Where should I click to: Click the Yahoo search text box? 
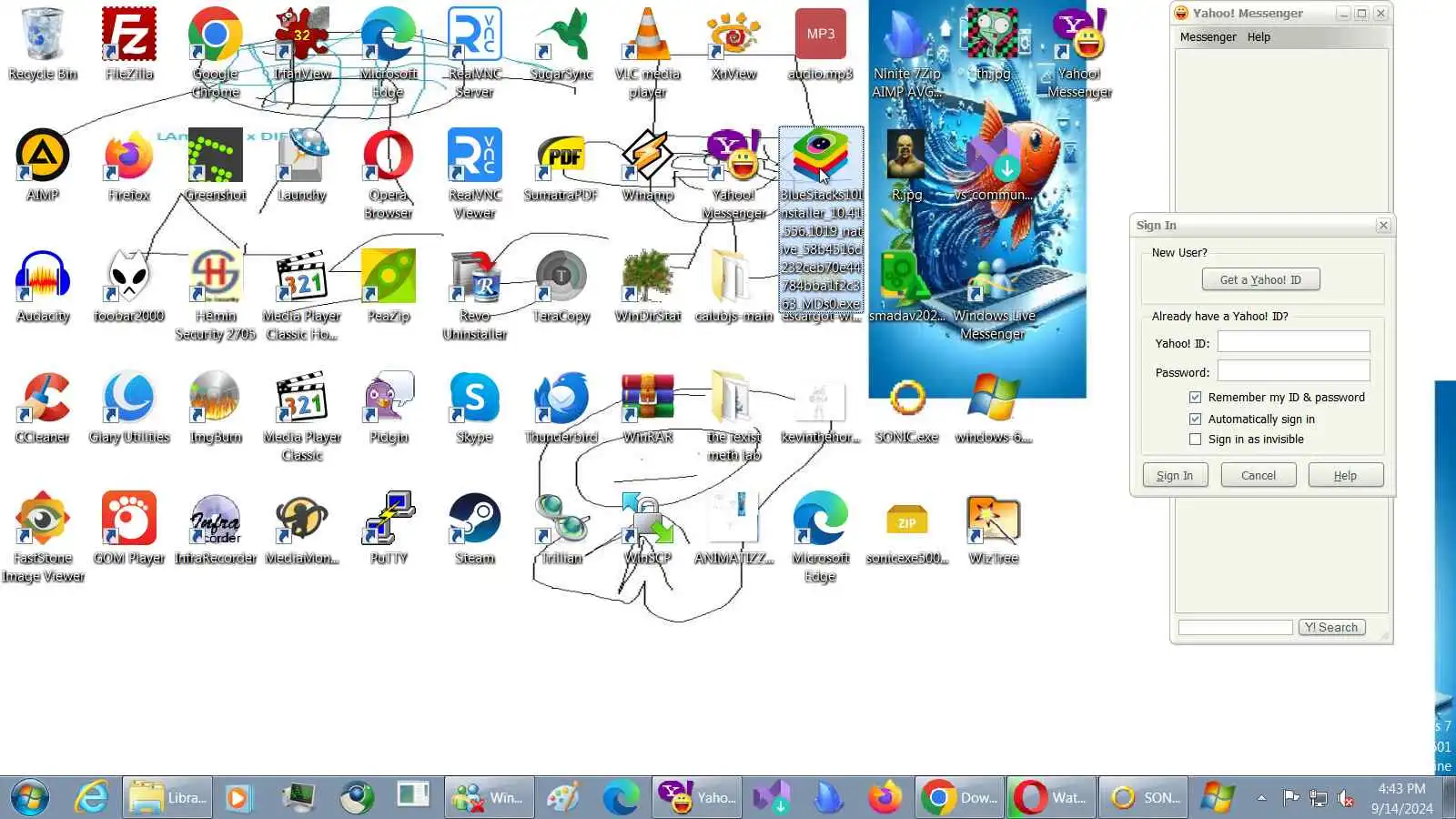pyautogui.click(x=1235, y=628)
